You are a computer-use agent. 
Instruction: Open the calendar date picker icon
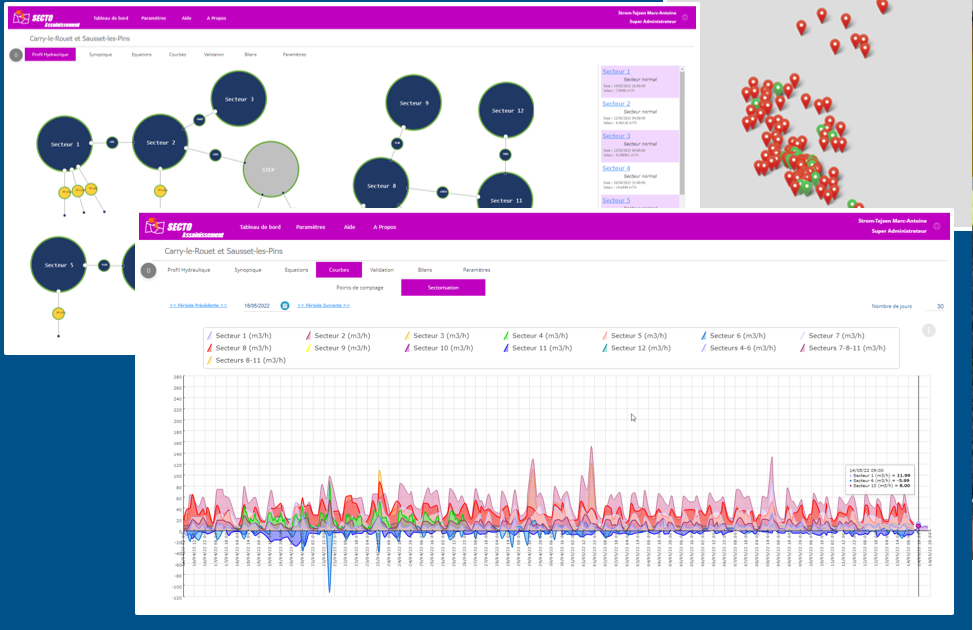[x=285, y=305]
